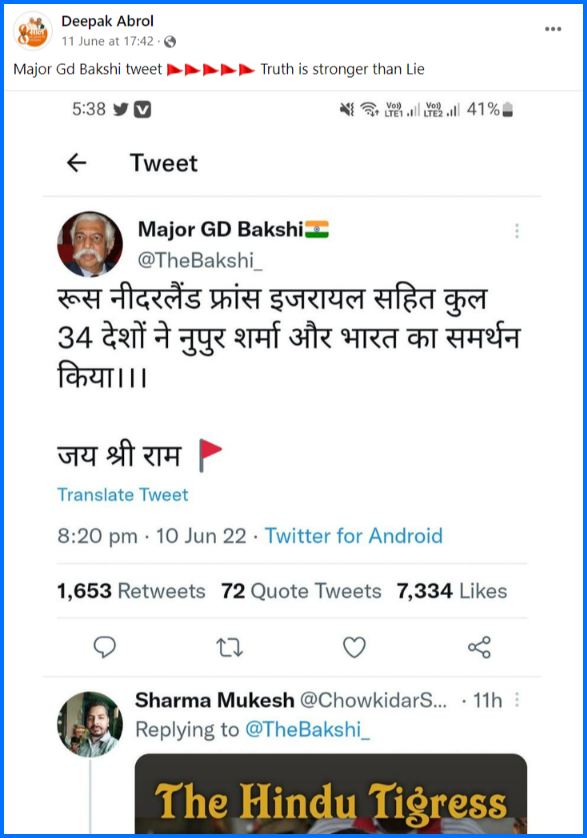Like the tweet with the heart icon
Screen dimensions: 587x838
(x=354, y=647)
